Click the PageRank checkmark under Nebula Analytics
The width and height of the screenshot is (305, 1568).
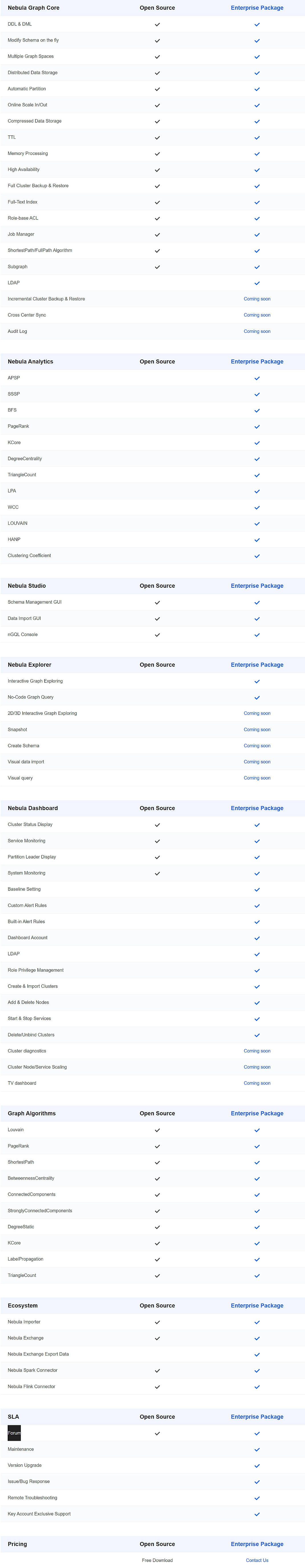[x=257, y=427]
